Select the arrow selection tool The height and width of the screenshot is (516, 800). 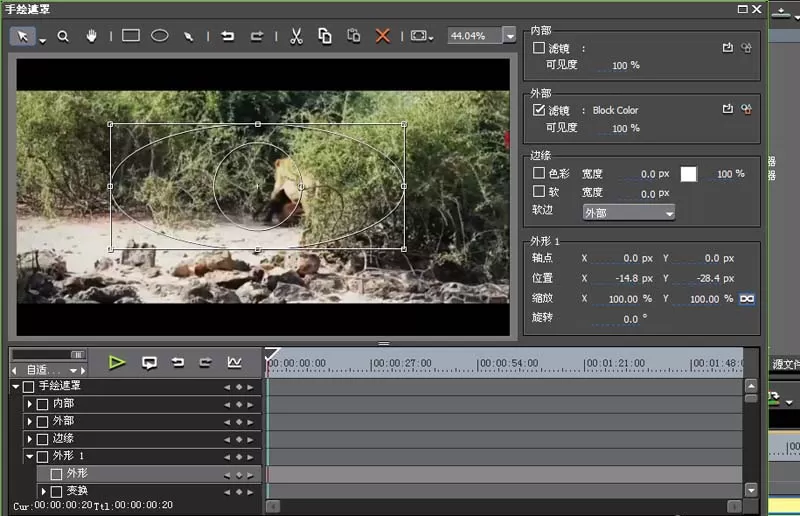[x=22, y=36]
